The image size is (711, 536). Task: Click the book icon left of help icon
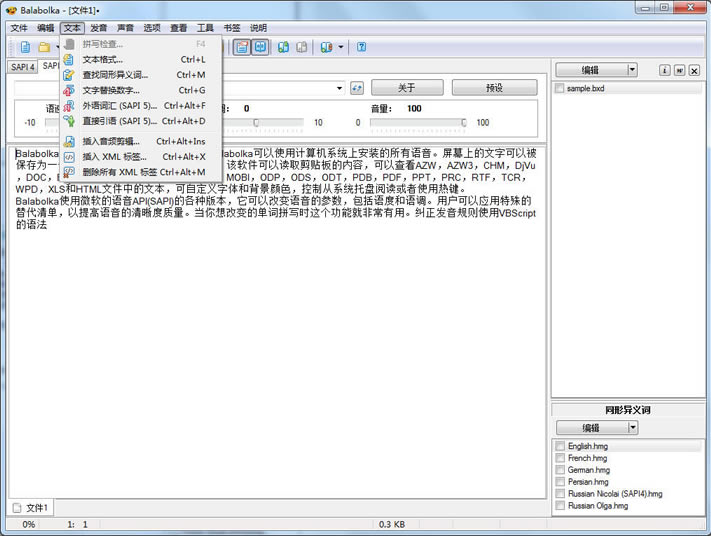pyautogui.click(x=326, y=47)
